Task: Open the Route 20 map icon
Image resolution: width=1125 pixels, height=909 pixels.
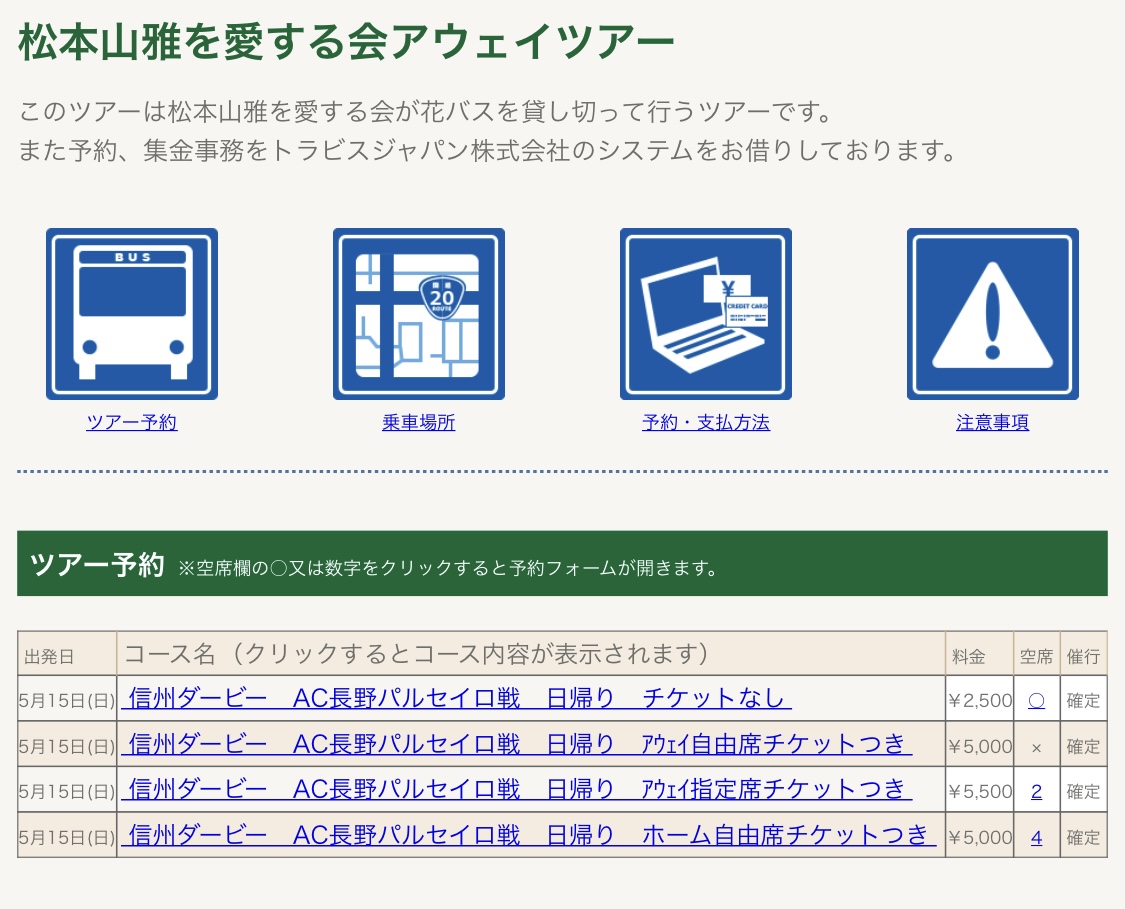Action: [419, 314]
